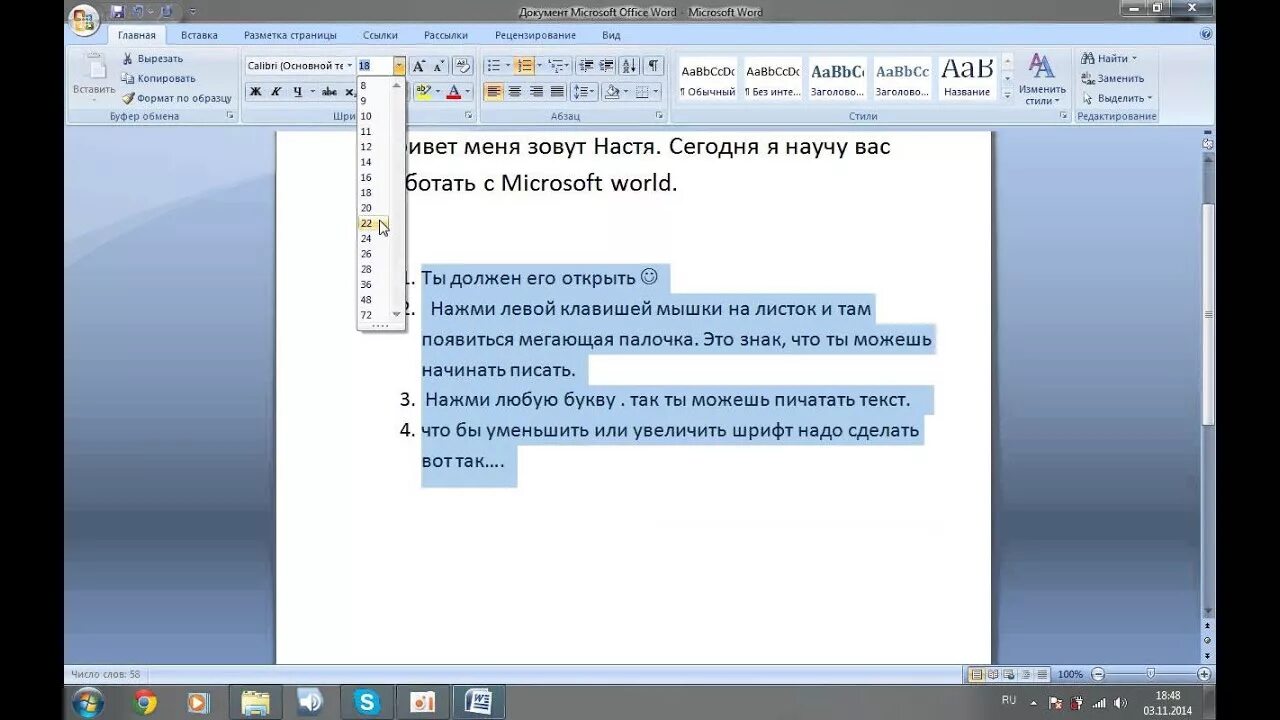Screen dimensions: 1280x720
Task: Click the Найти (Find) binoculars icon
Action: tap(1088, 58)
